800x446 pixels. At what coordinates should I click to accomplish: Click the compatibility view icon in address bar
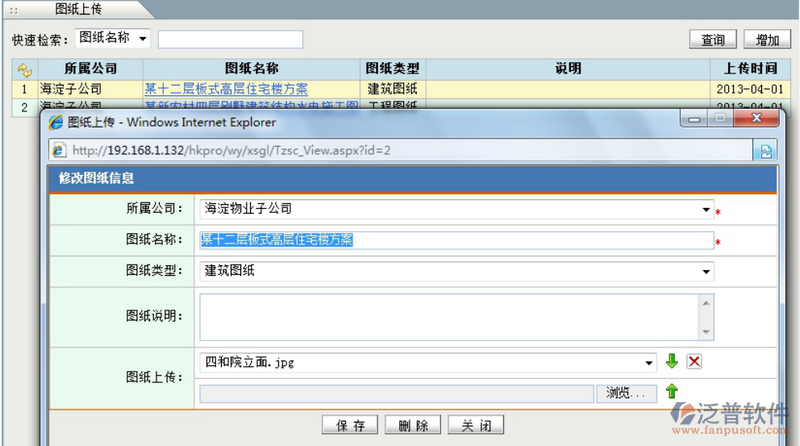tap(766, 150)
